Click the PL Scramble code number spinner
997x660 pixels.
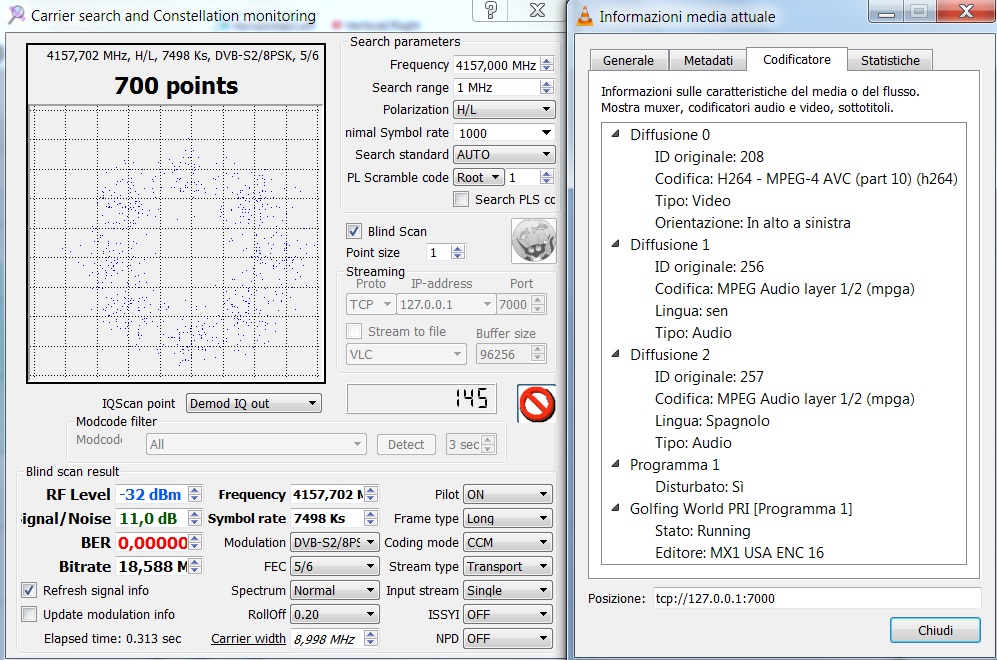pos(547,177)
